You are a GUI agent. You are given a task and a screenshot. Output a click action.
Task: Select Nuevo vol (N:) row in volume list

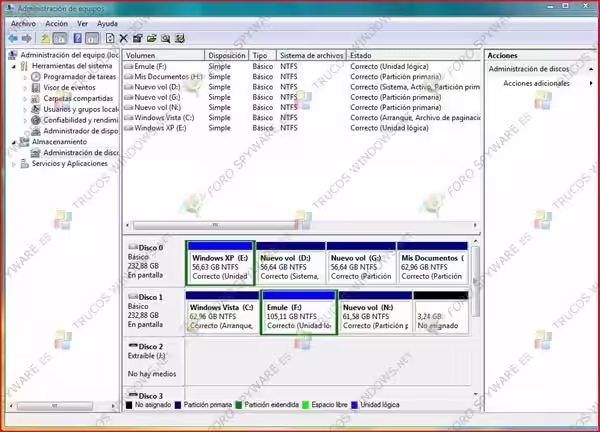tap(302, 108)
